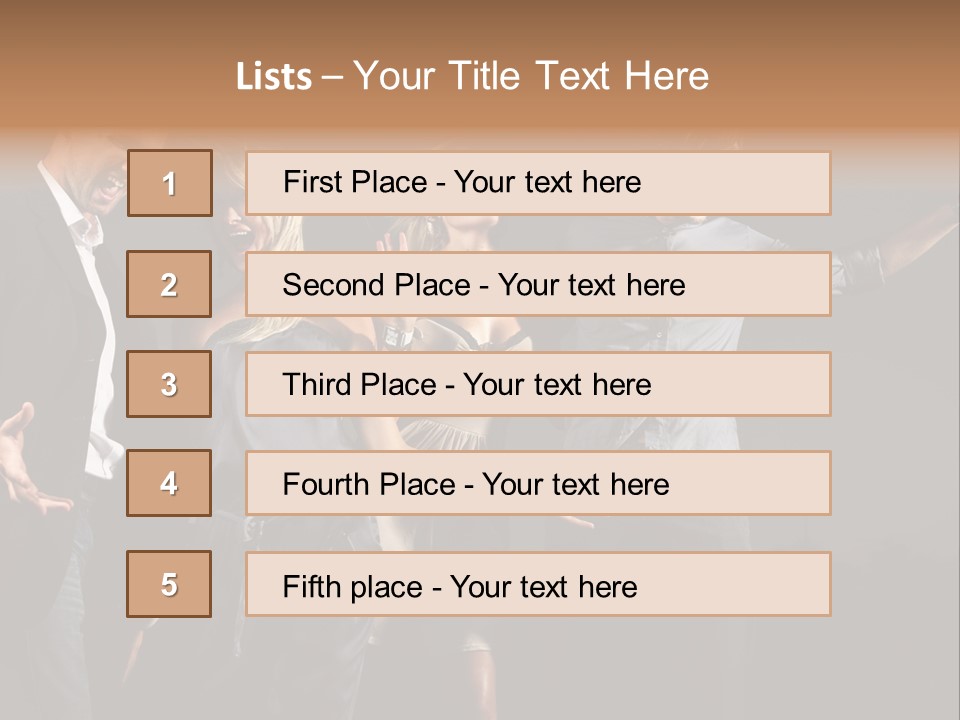The height and width of the screenshot is (720, 960).
Task: Select the number 4 square
Action: [169, 483]
